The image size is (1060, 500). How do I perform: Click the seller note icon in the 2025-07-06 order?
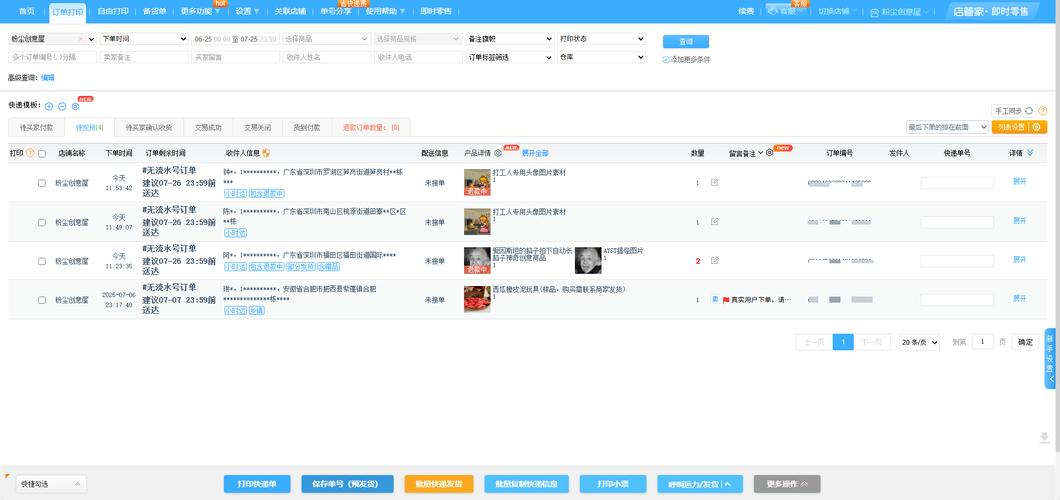click(x=715, y=299)
